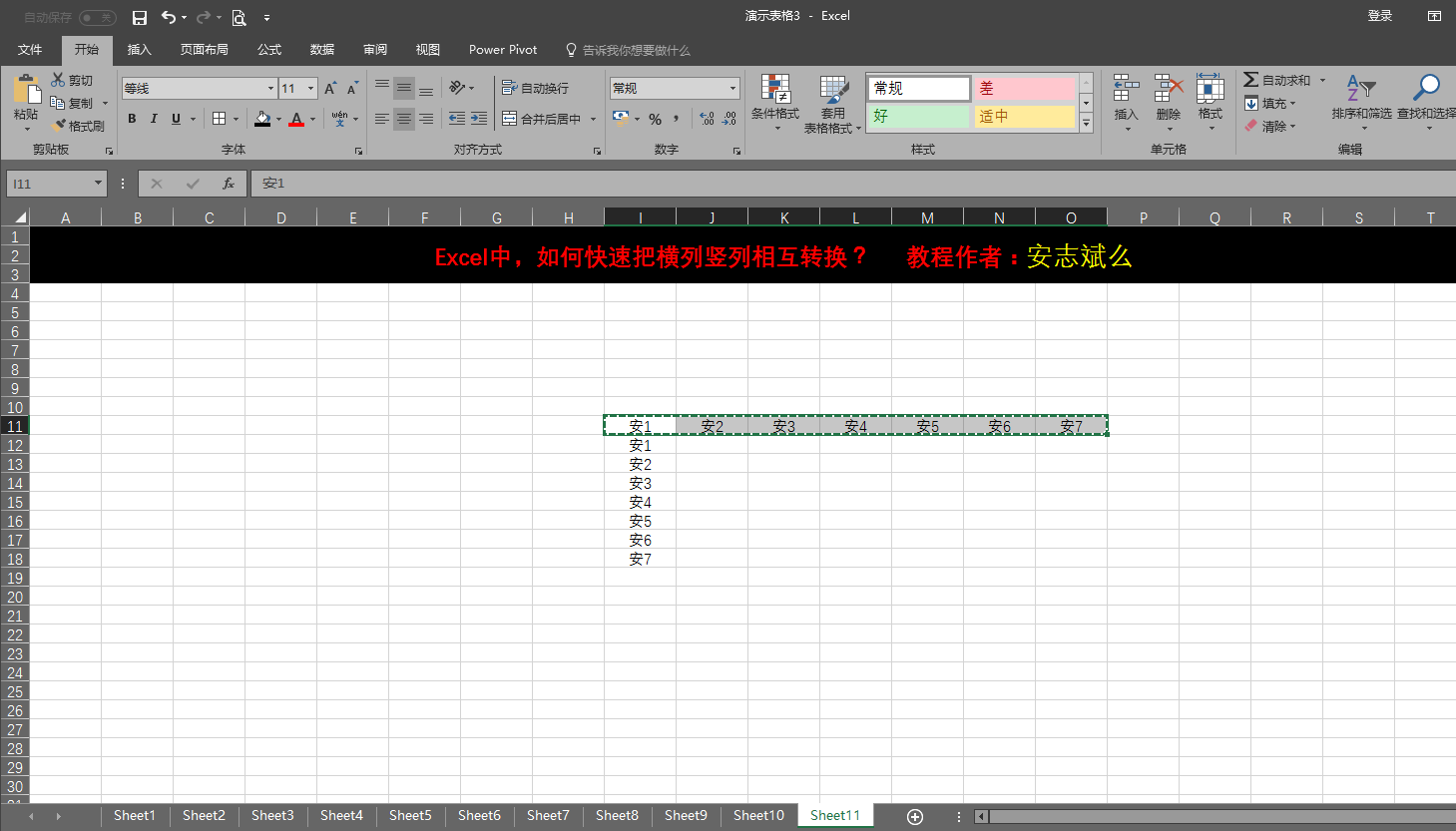The height and width of the screenshot is (831, 1456).
Task: Open the number format dropdown showing 常规
Action: [732, 89]
